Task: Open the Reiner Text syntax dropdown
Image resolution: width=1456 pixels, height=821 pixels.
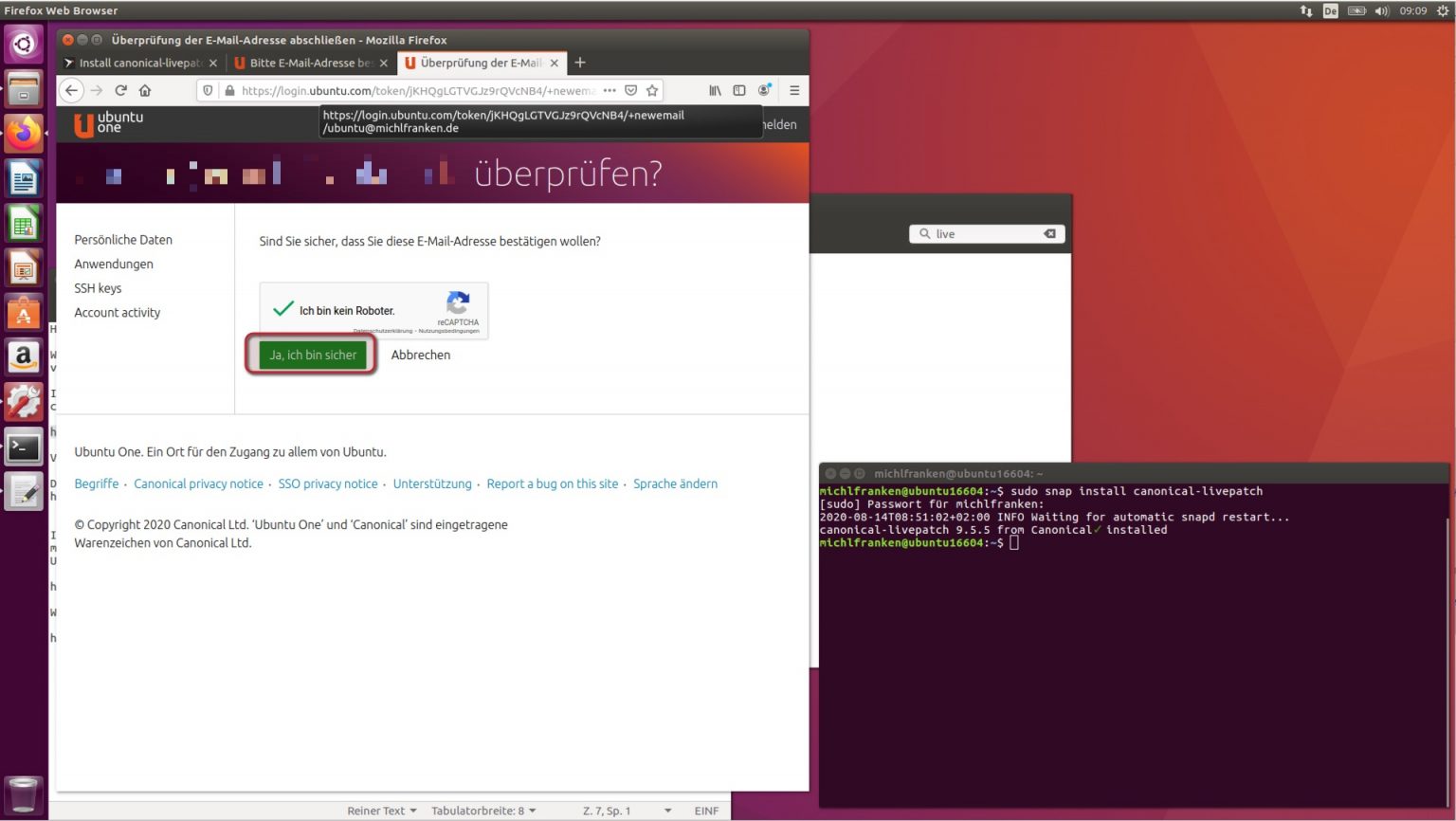Action: click(x=381, y=811)
